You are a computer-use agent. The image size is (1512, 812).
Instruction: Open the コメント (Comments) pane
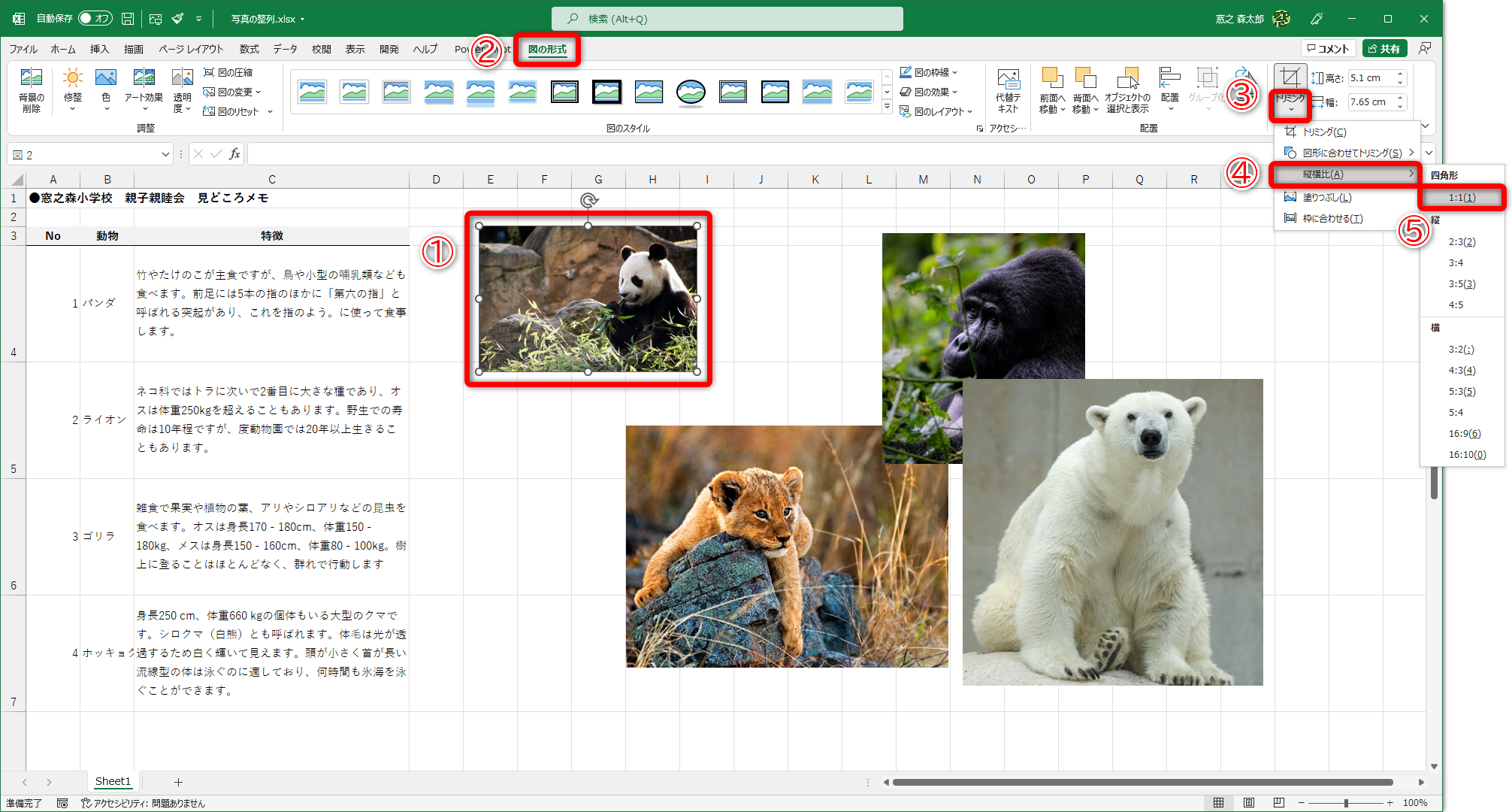point(1328,47)
